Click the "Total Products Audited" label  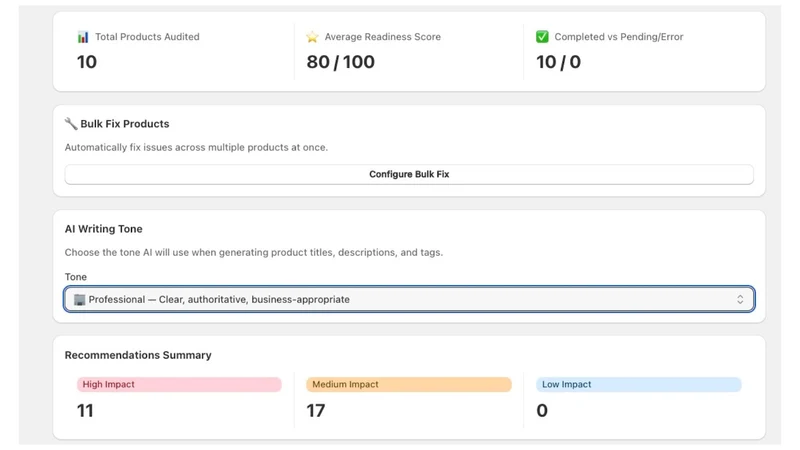(x=147, y=37)
